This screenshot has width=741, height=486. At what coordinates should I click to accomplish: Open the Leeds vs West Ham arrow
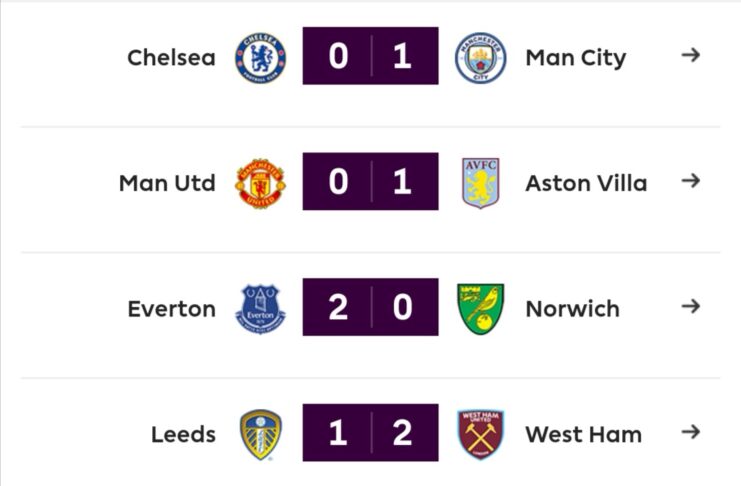pyautogui.click(x=689, y=432)
